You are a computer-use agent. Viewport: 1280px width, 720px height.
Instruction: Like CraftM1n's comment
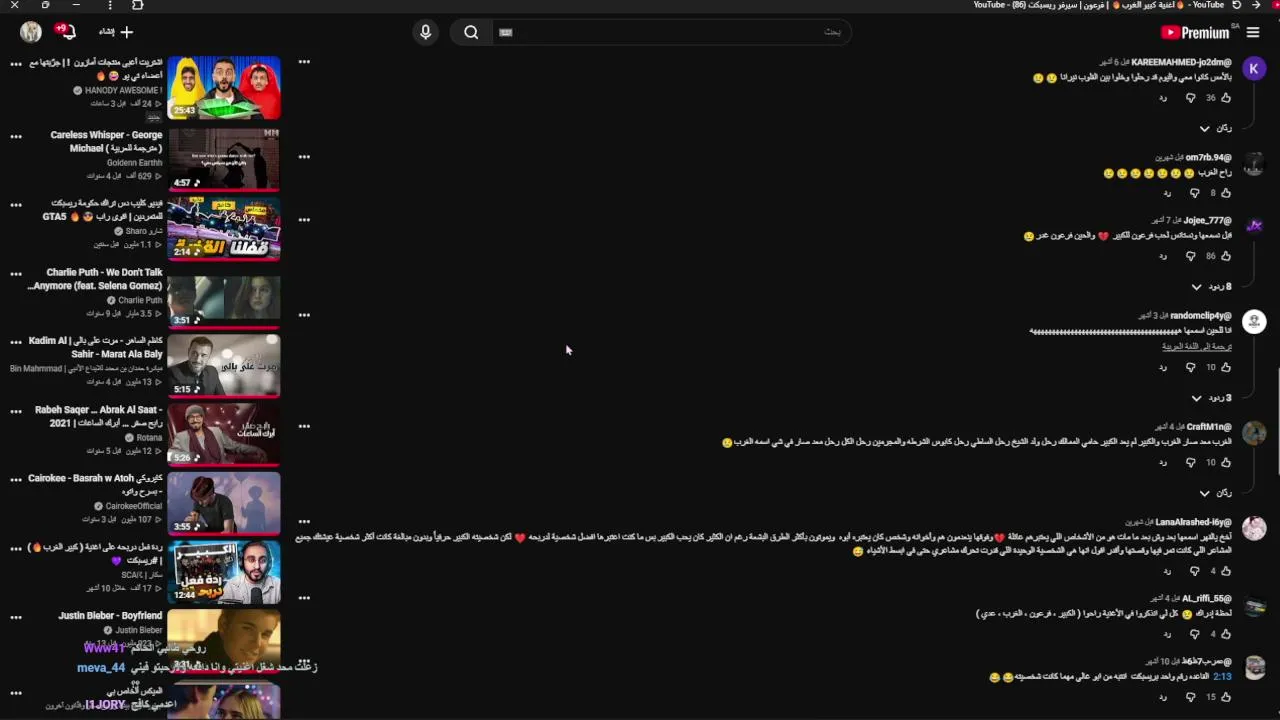[x=1226, y=463]
